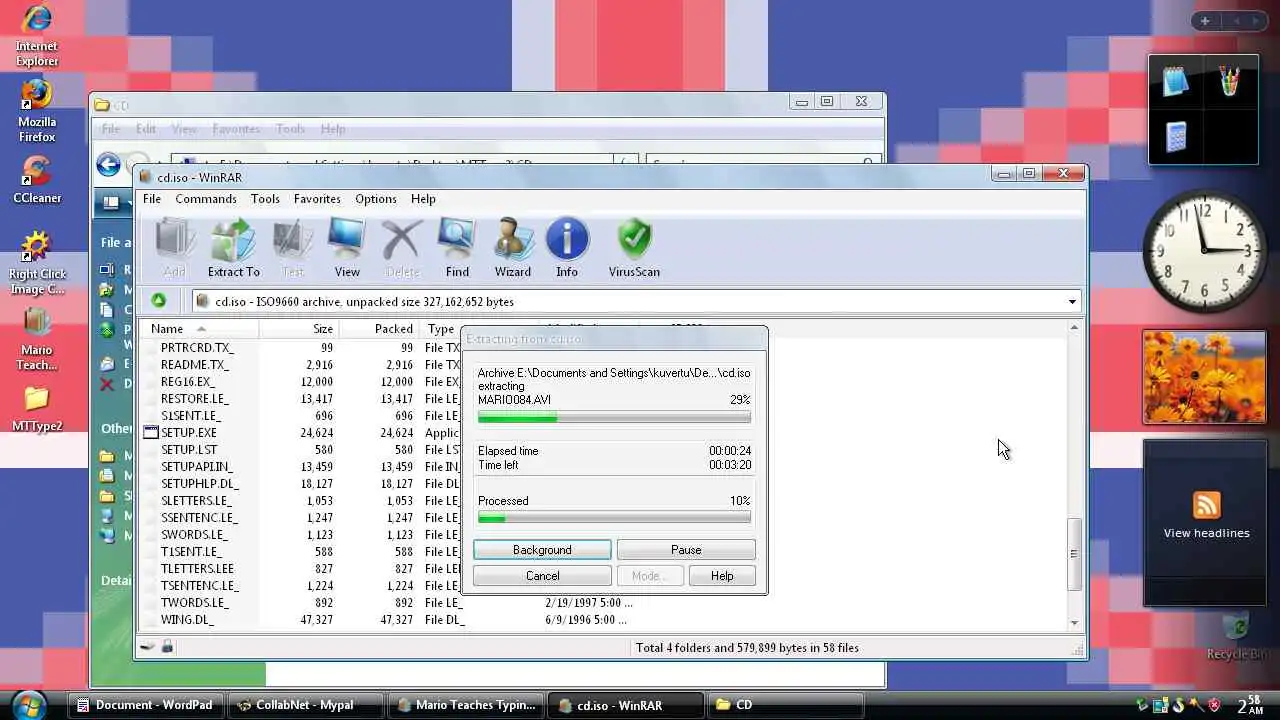Run the VirusScan toolbar icon
The image size is (1280, 720).
(x=634, y=248)
